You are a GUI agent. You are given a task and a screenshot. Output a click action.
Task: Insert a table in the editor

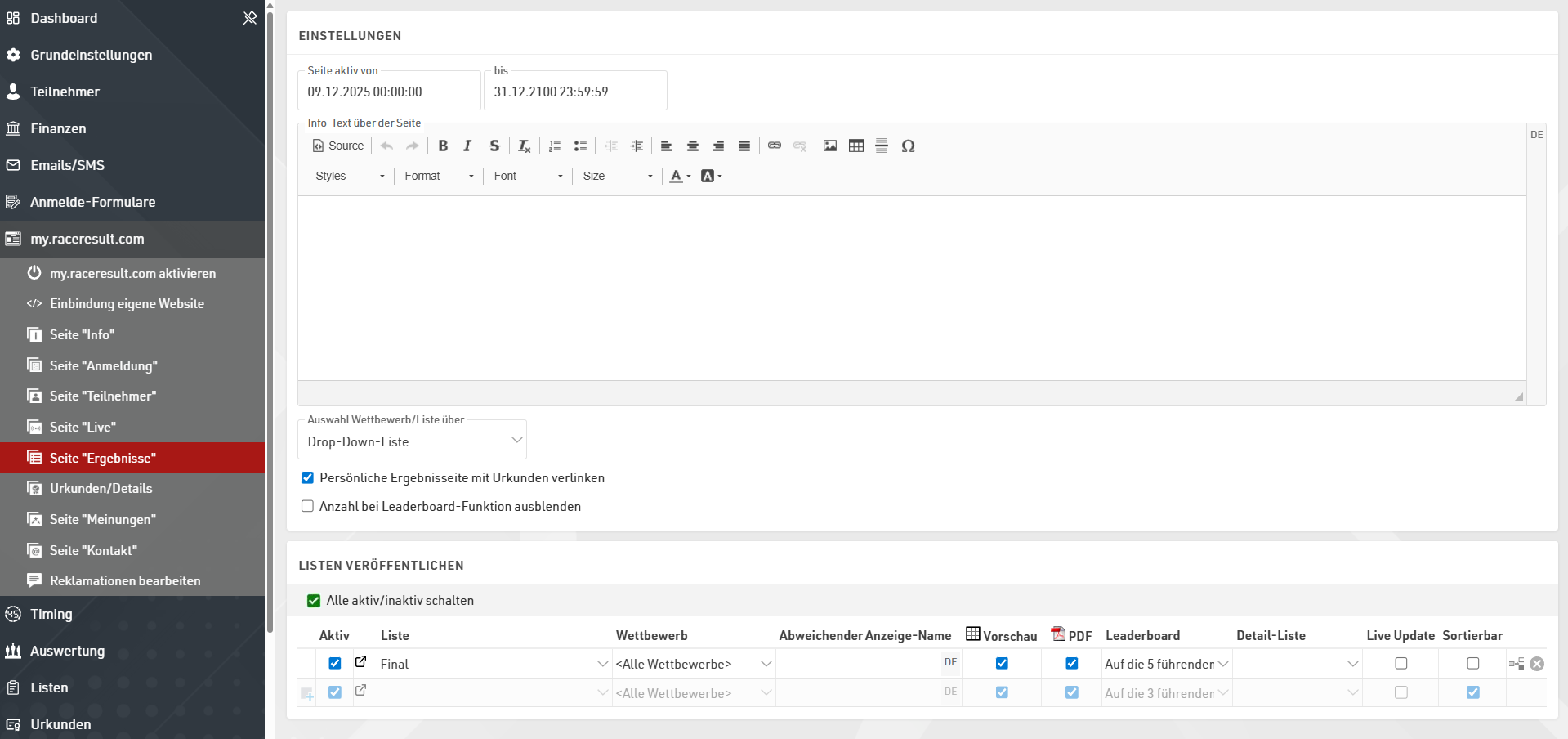(x=855, y=146)
